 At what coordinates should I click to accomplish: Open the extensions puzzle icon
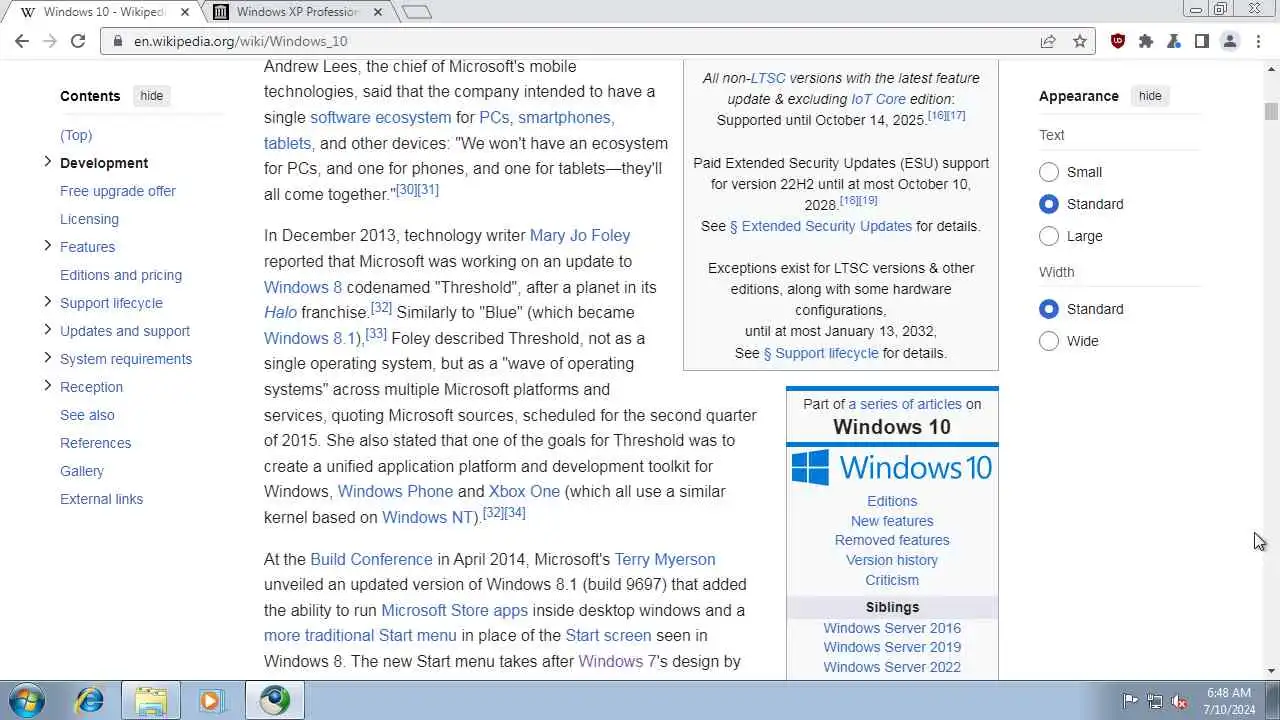1146,41
